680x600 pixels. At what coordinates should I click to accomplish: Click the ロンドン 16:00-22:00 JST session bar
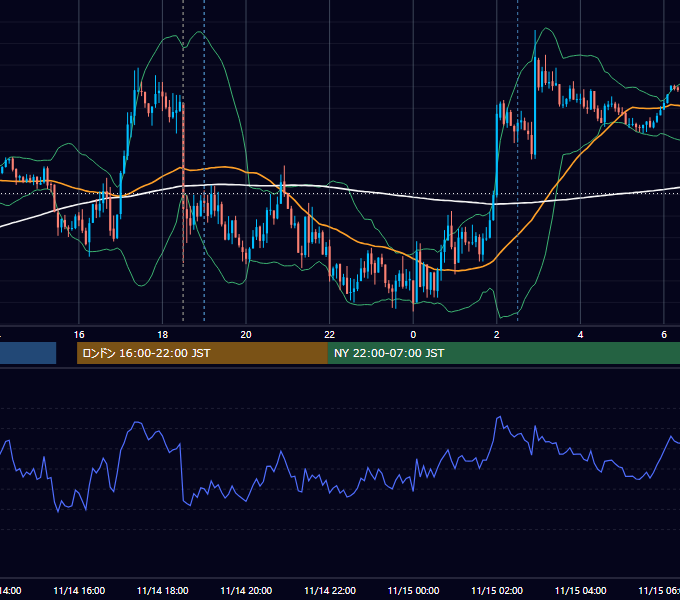click(202, 353)
